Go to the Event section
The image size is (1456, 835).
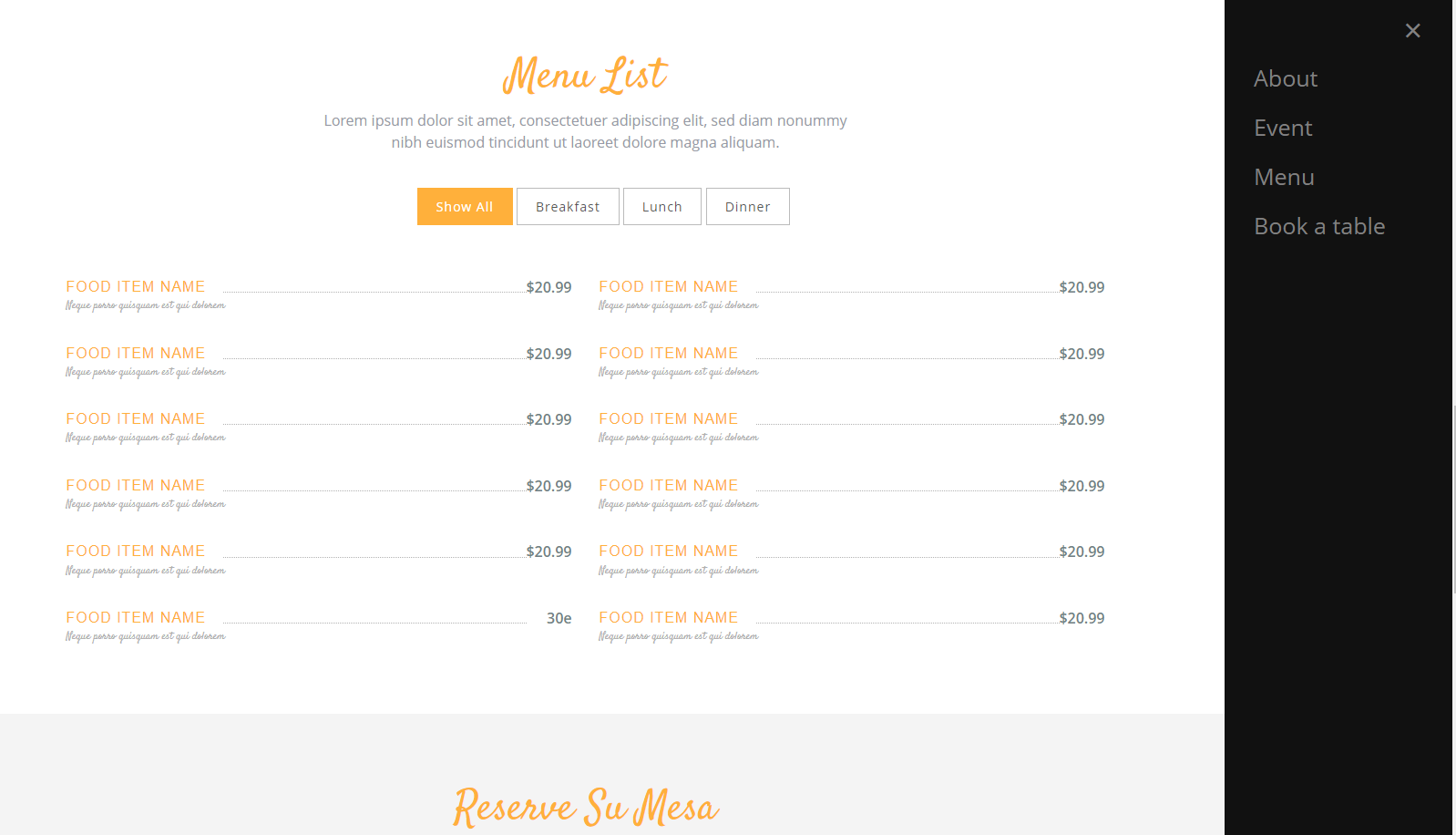tap(1283, 128)
